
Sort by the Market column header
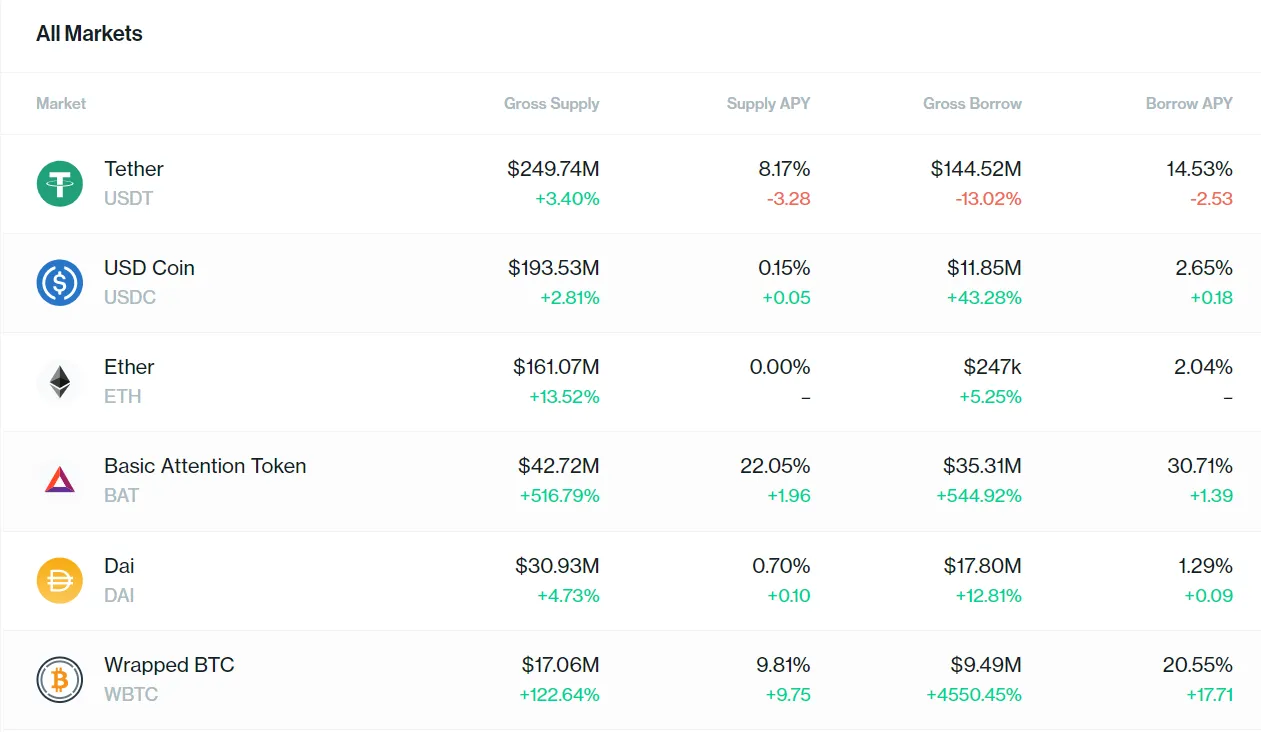[61, 103]
